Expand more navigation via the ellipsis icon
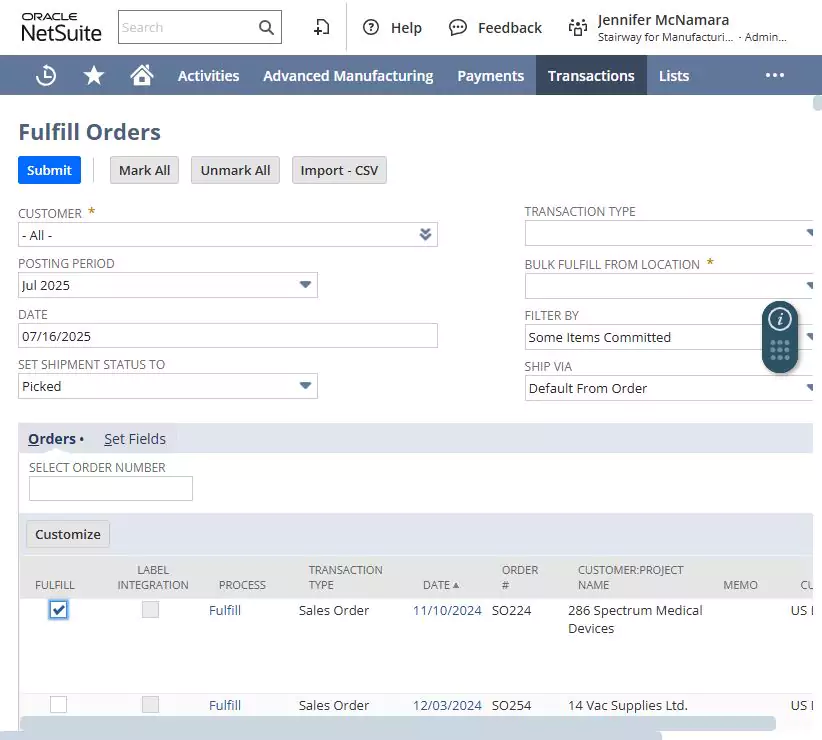 pos(774,74)
